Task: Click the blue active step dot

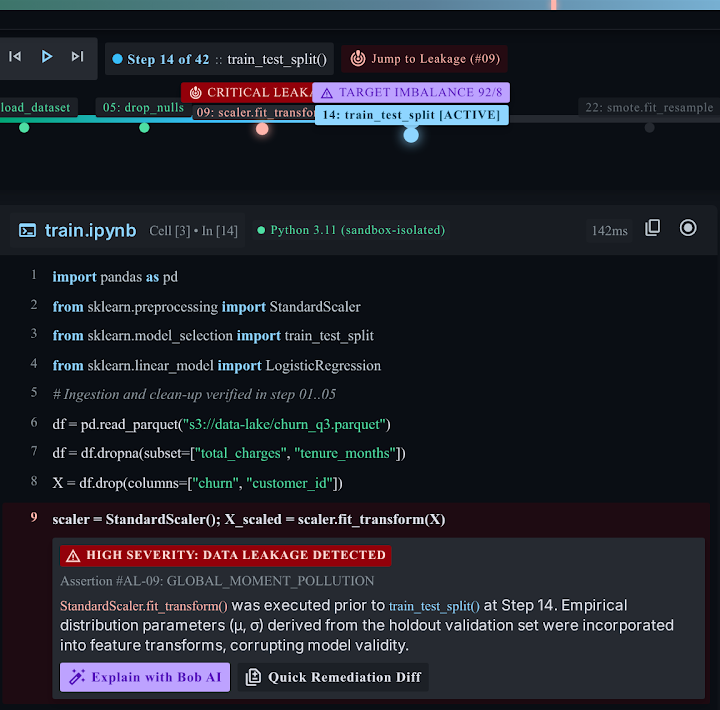Action: click(x=411, y=135)
